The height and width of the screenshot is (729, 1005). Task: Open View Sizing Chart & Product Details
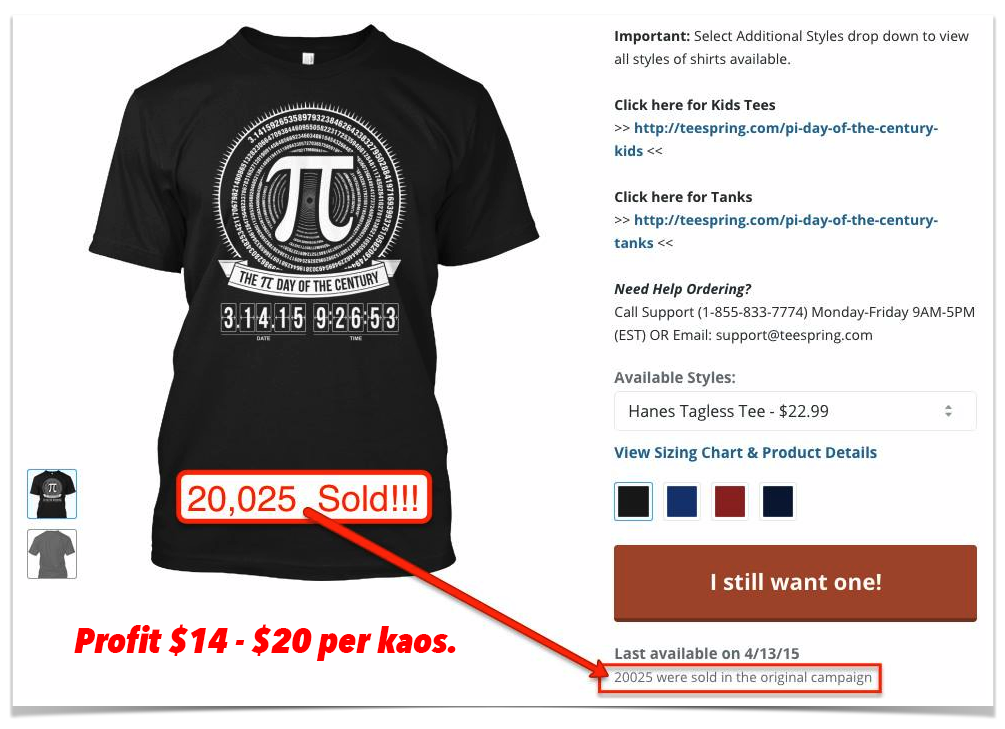click(745, 453)
